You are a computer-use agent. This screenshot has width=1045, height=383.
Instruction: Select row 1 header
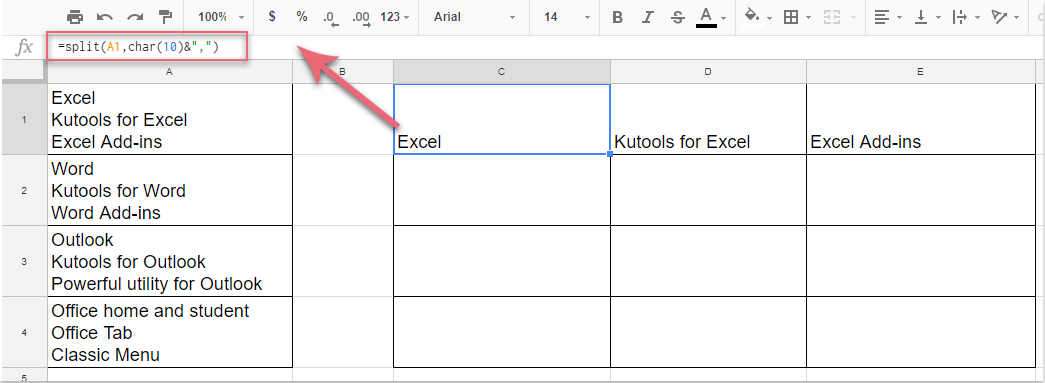click(x=24, y=119)
